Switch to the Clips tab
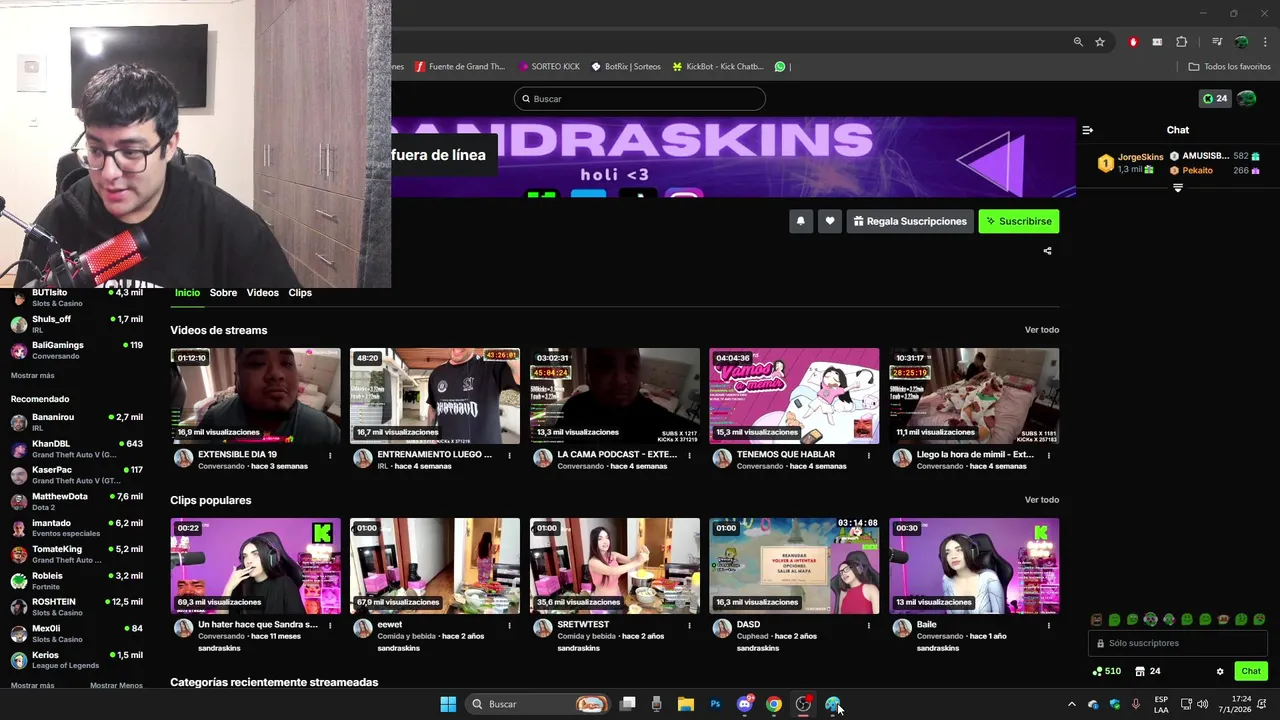The height and width of the screenshot is (720, 1280). (x=300, y=293)
